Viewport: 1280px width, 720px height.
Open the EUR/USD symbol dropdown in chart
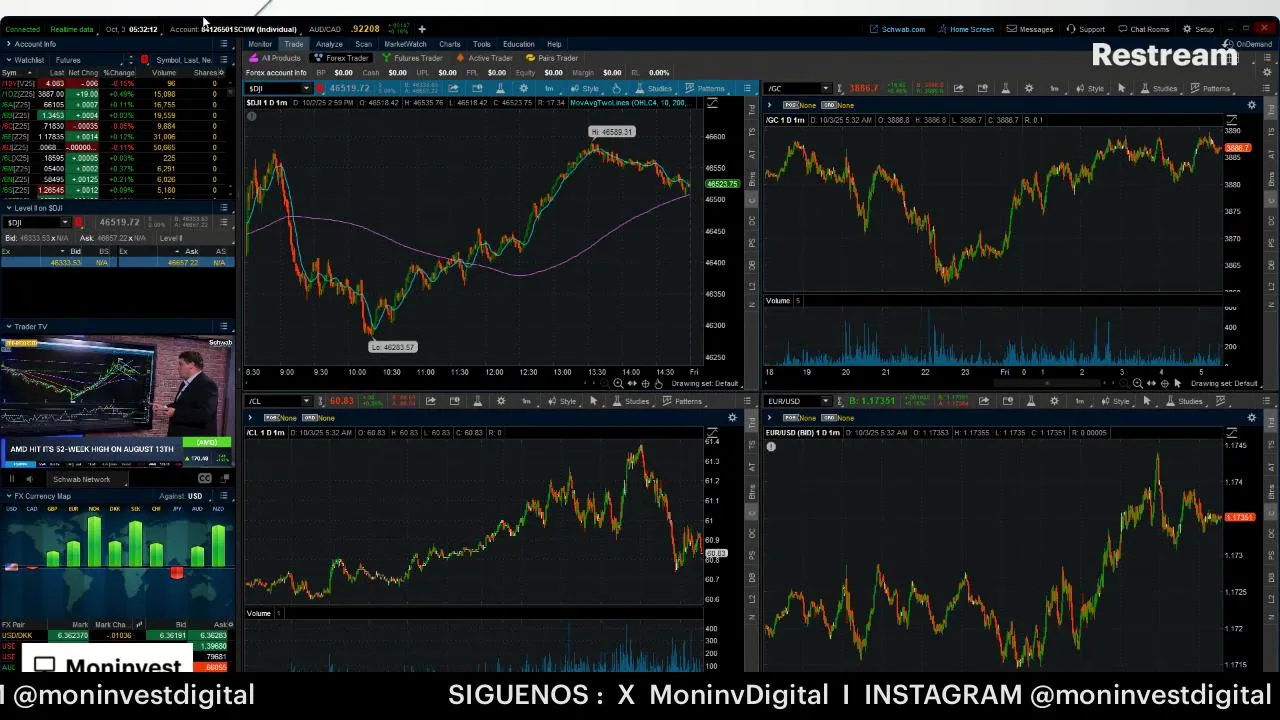[x=826, y=401]
